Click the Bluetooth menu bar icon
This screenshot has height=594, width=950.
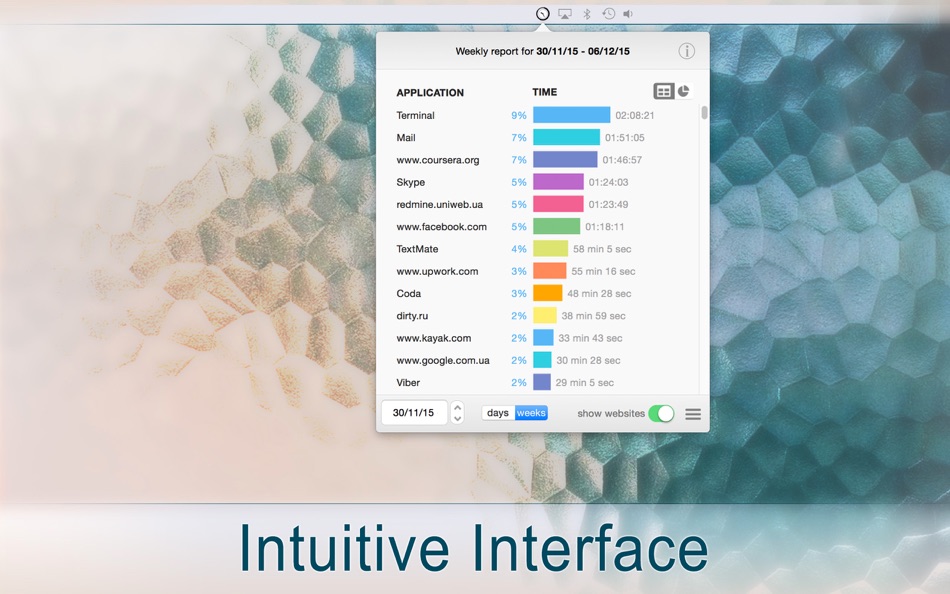[x=586, y=13]
